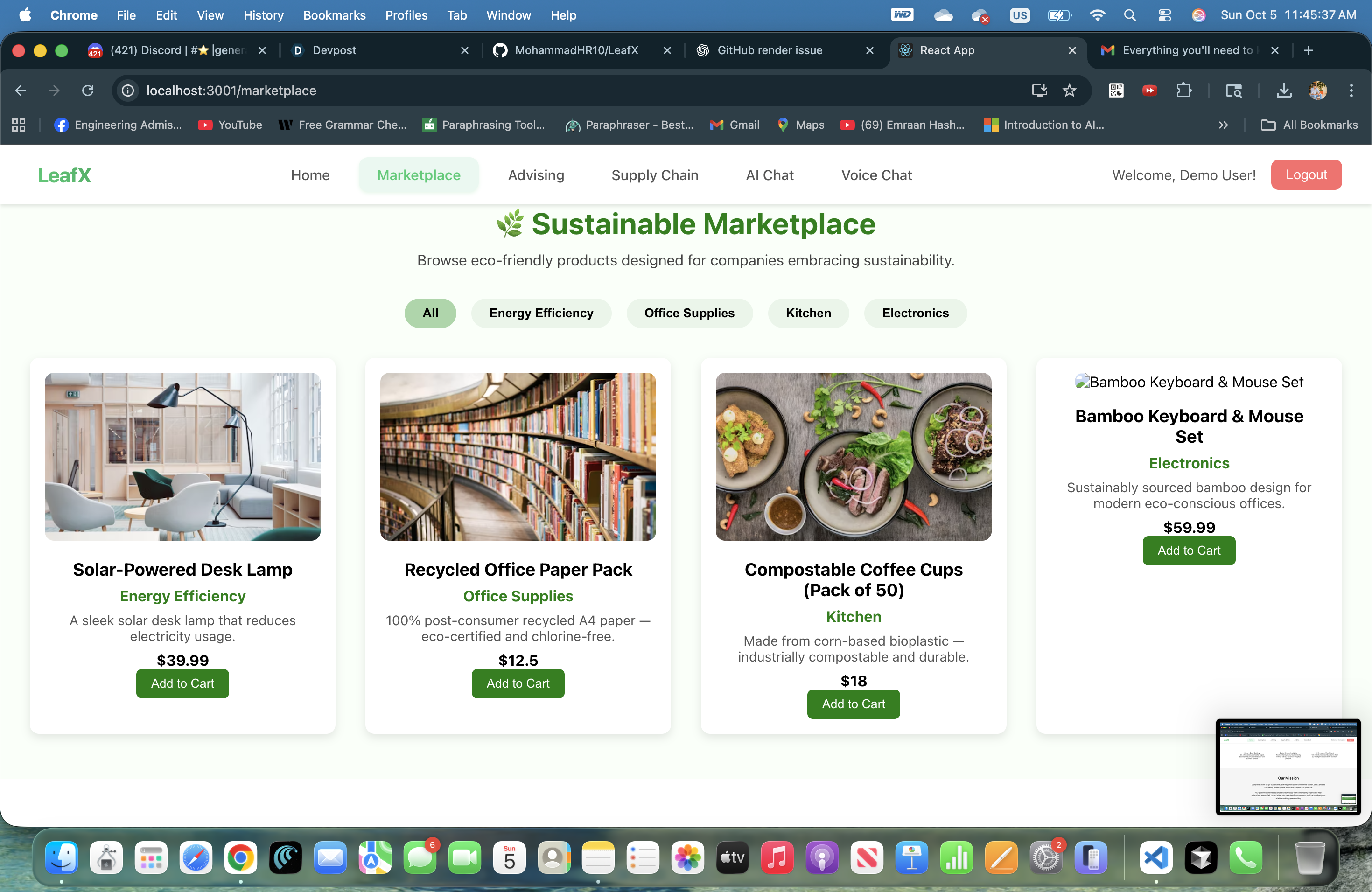Viewport: 1372px width, 892px height.
Task: Select the Electronics filter pill
Action: (x=915, y=313)
